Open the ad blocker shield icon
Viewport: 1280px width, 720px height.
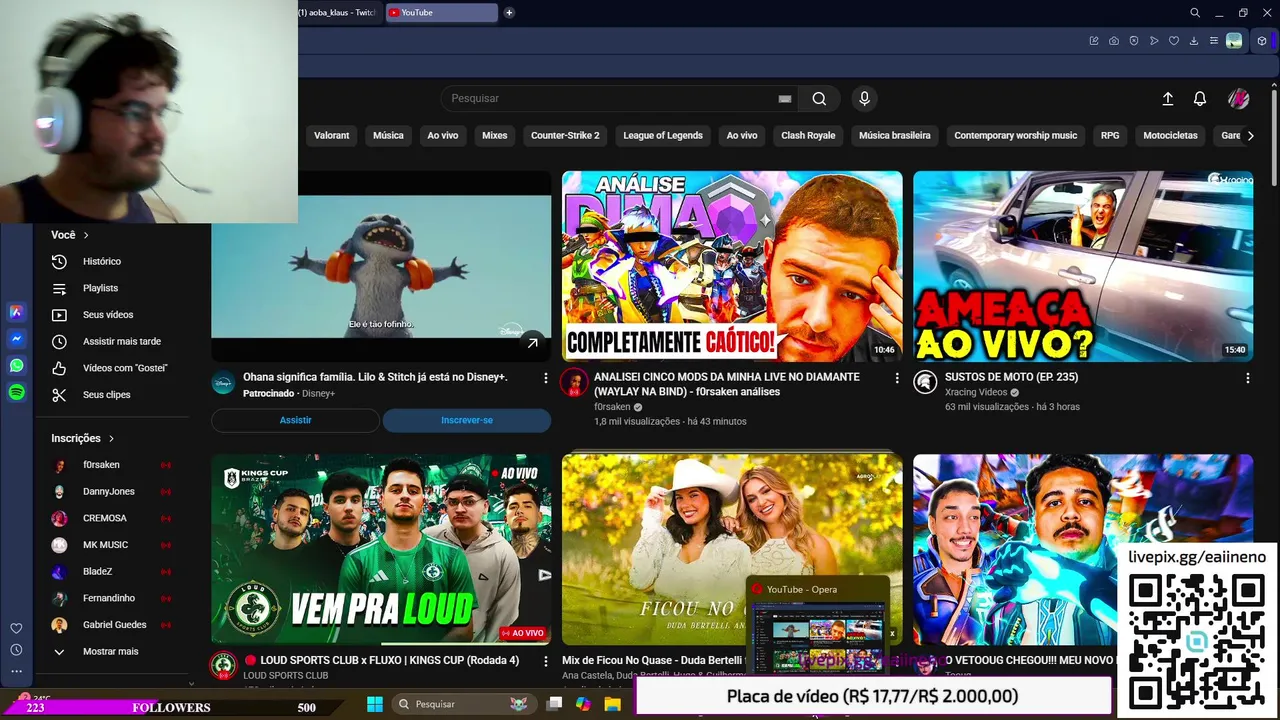(1134, 41)
